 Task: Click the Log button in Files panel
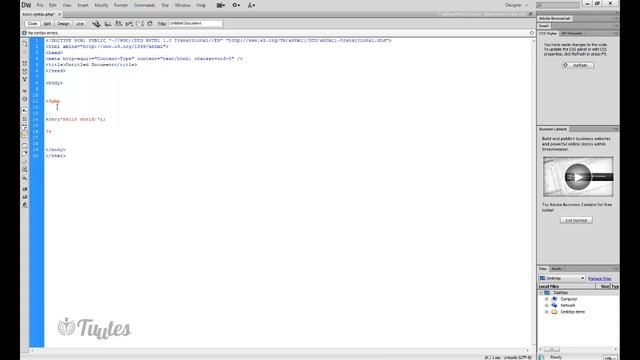pos(610,358)
